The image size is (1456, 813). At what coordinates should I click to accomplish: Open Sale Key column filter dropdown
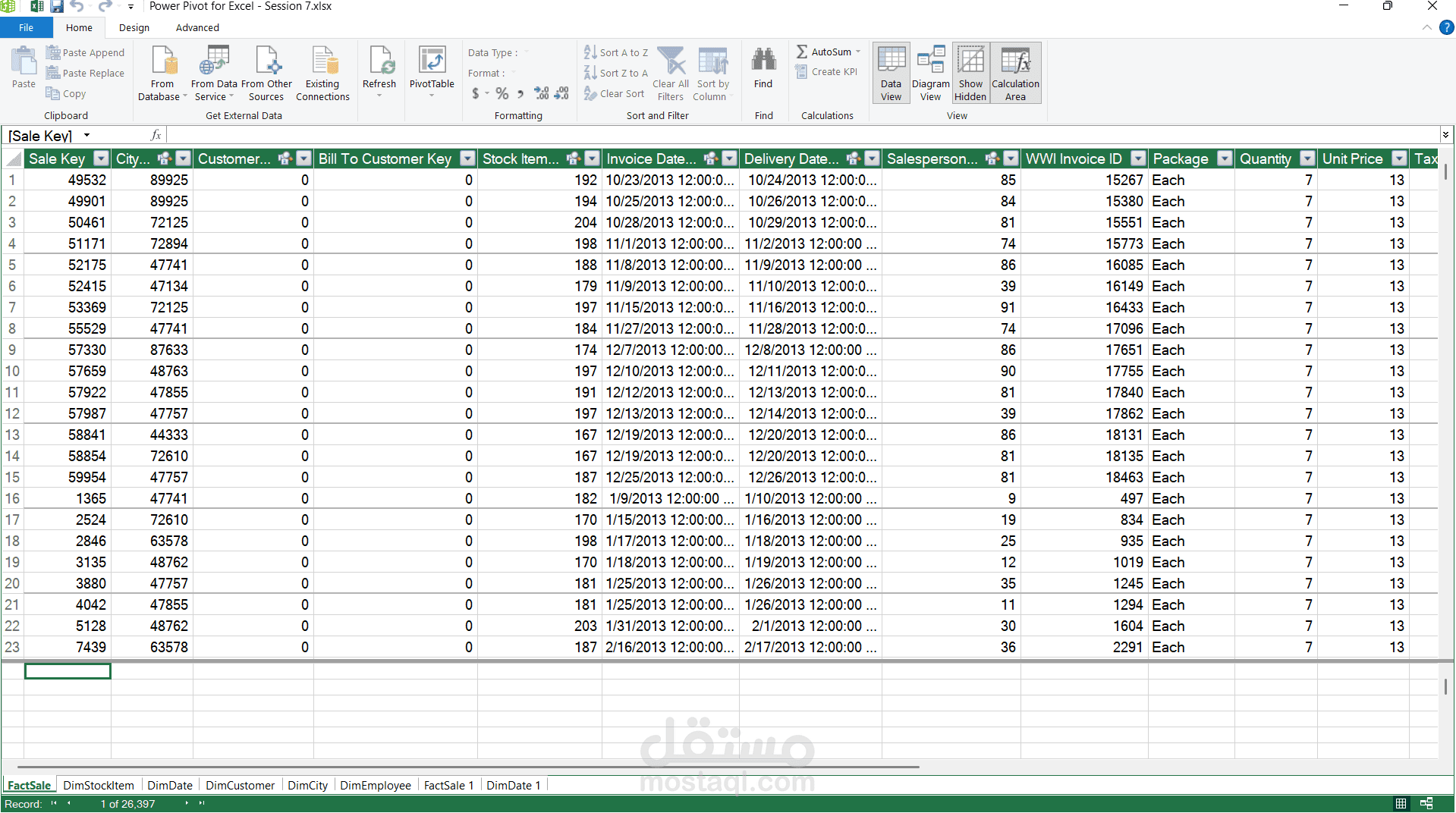tap(101, 159)
